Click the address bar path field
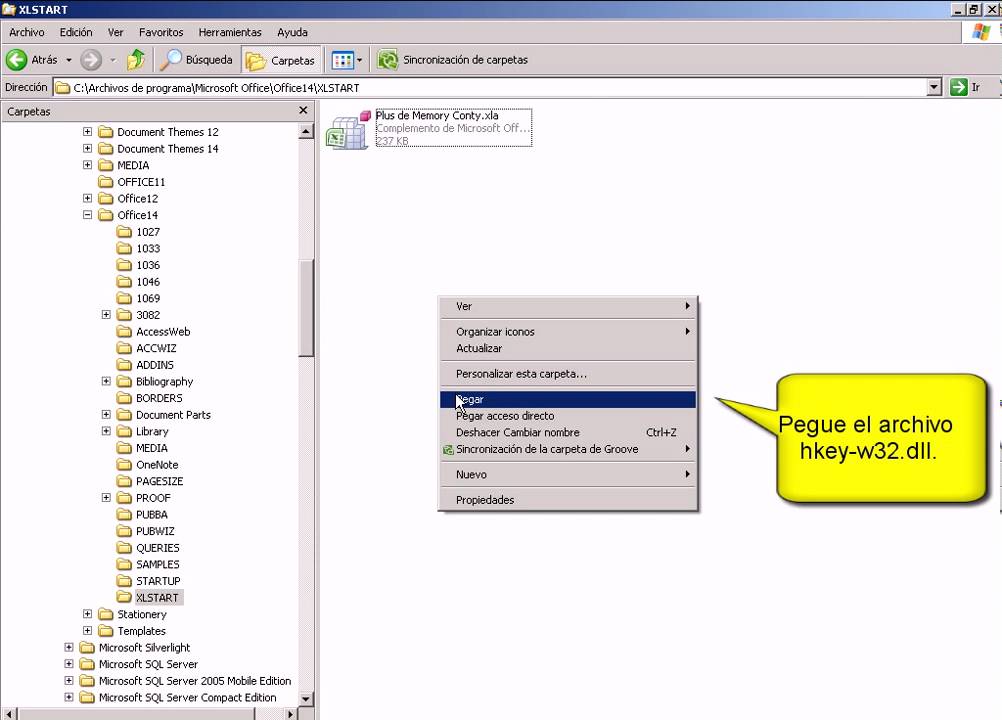 pos(490,87)
